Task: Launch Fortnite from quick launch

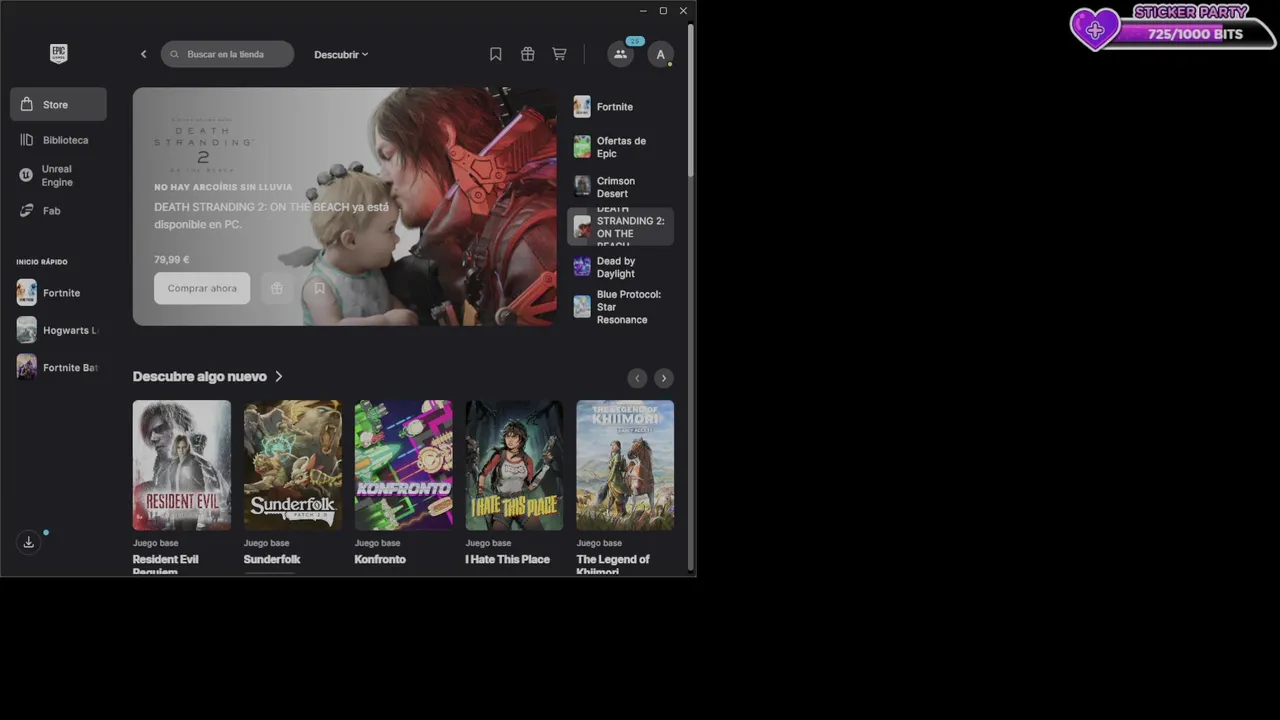Action: click(x=60, y=293)
